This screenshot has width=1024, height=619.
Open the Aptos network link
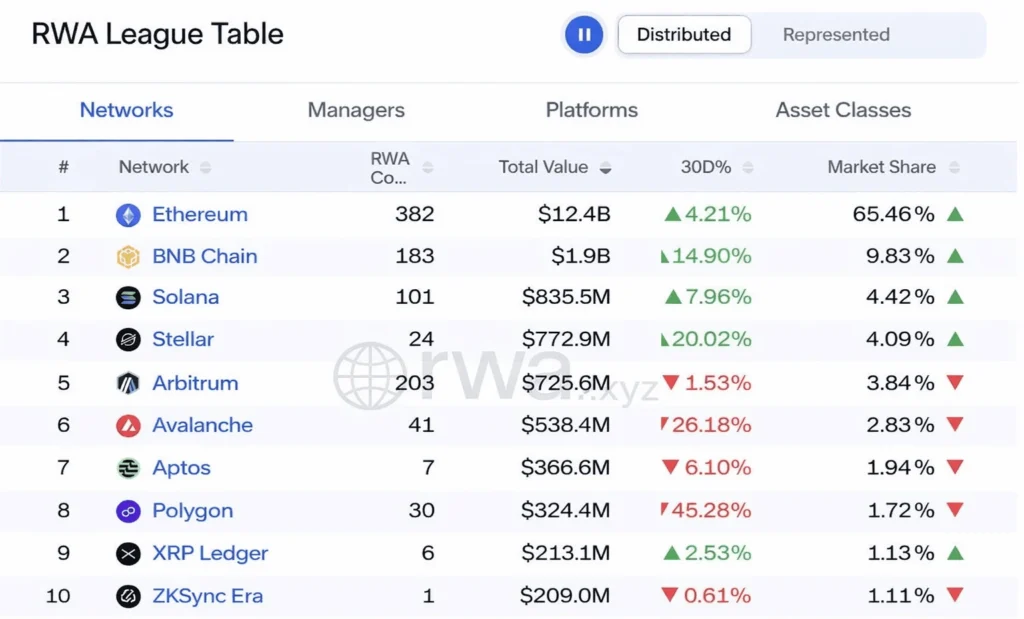coord(181,468)
